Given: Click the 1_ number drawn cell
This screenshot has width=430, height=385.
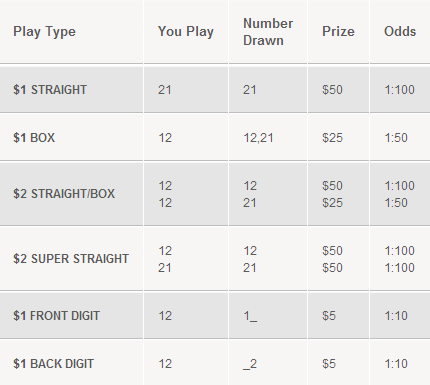Looking at the screenshot, I should point(250,316).
